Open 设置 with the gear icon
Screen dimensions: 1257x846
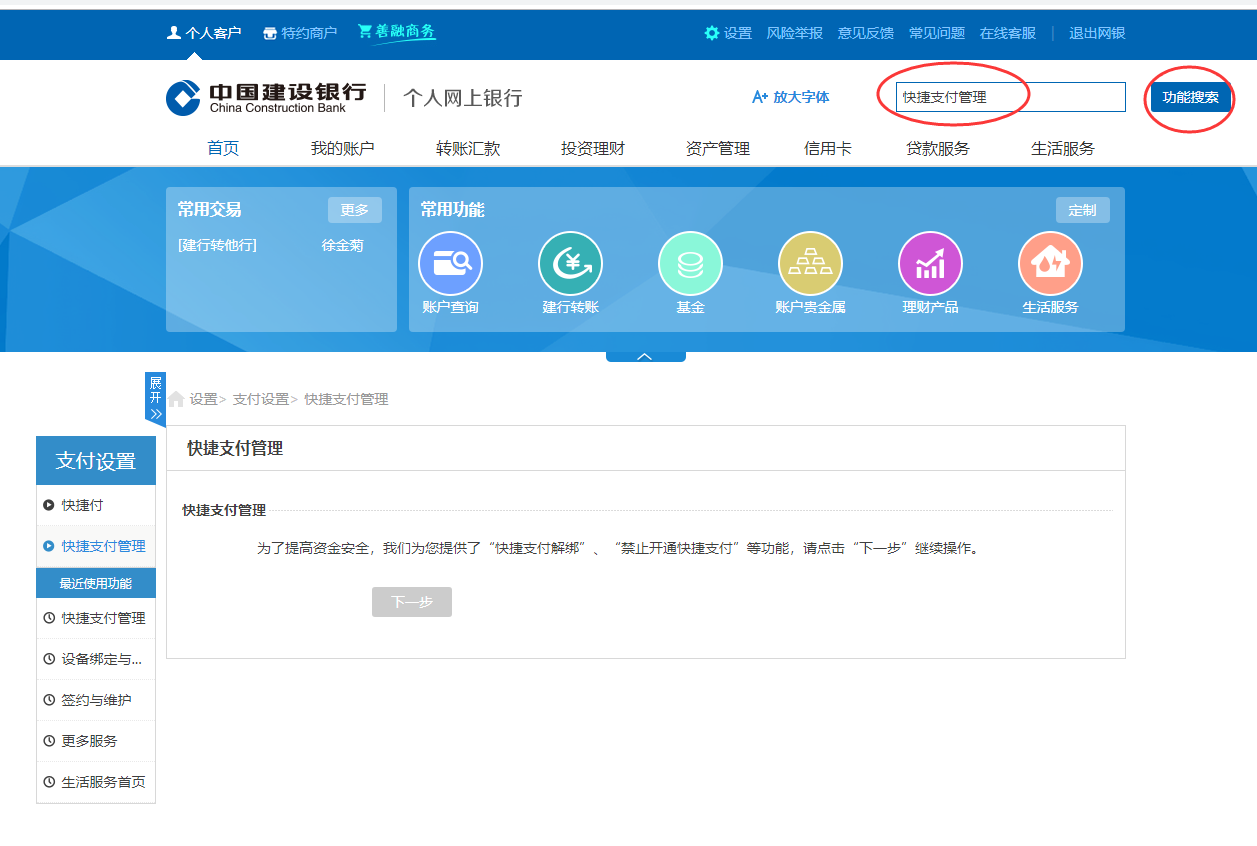pyautogui.click(x=728, y=33)
